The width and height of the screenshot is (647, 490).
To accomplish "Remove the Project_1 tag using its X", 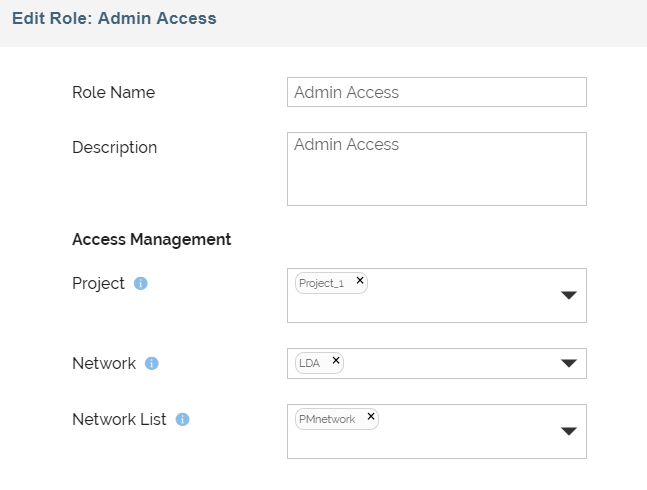I will tap(360, 281).
